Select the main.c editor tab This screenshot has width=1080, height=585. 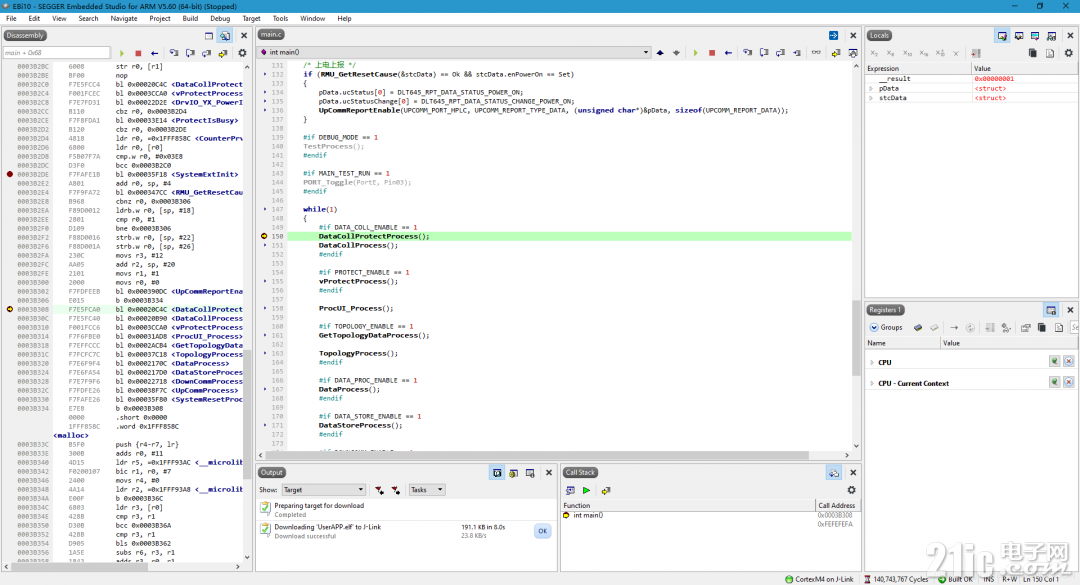coord(271,34)
